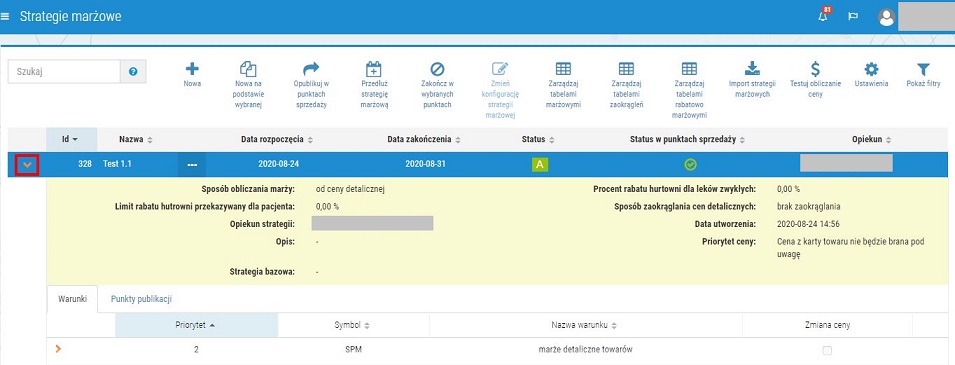Screen dimensions: 955x365
Task: Open Zarządzaj tabelami zaokrągleń
Action: click(x=626, y=84)
